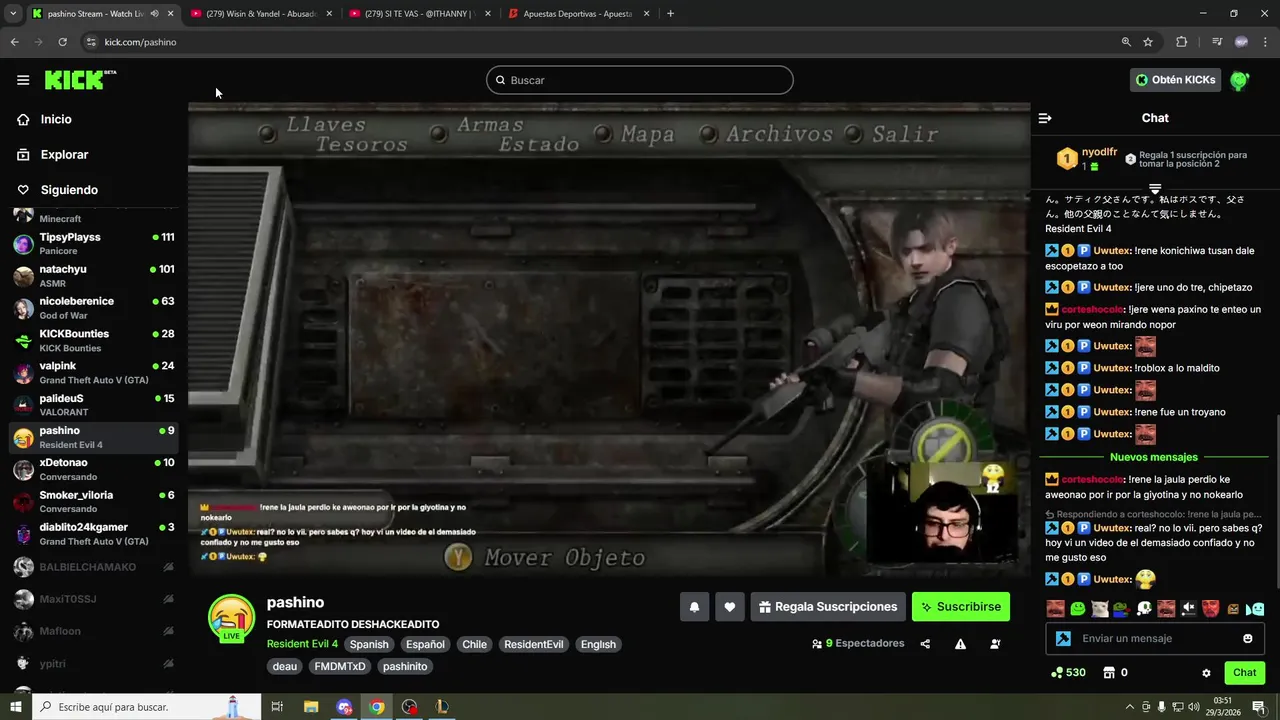Click the browser address bar URL

point(140,42)
